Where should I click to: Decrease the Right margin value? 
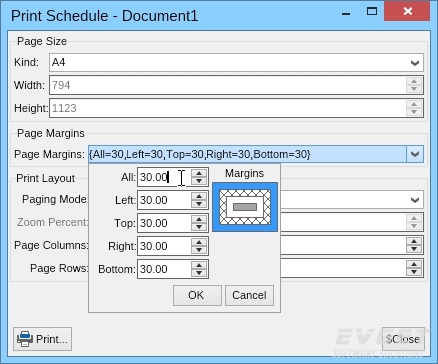point(199,250)
